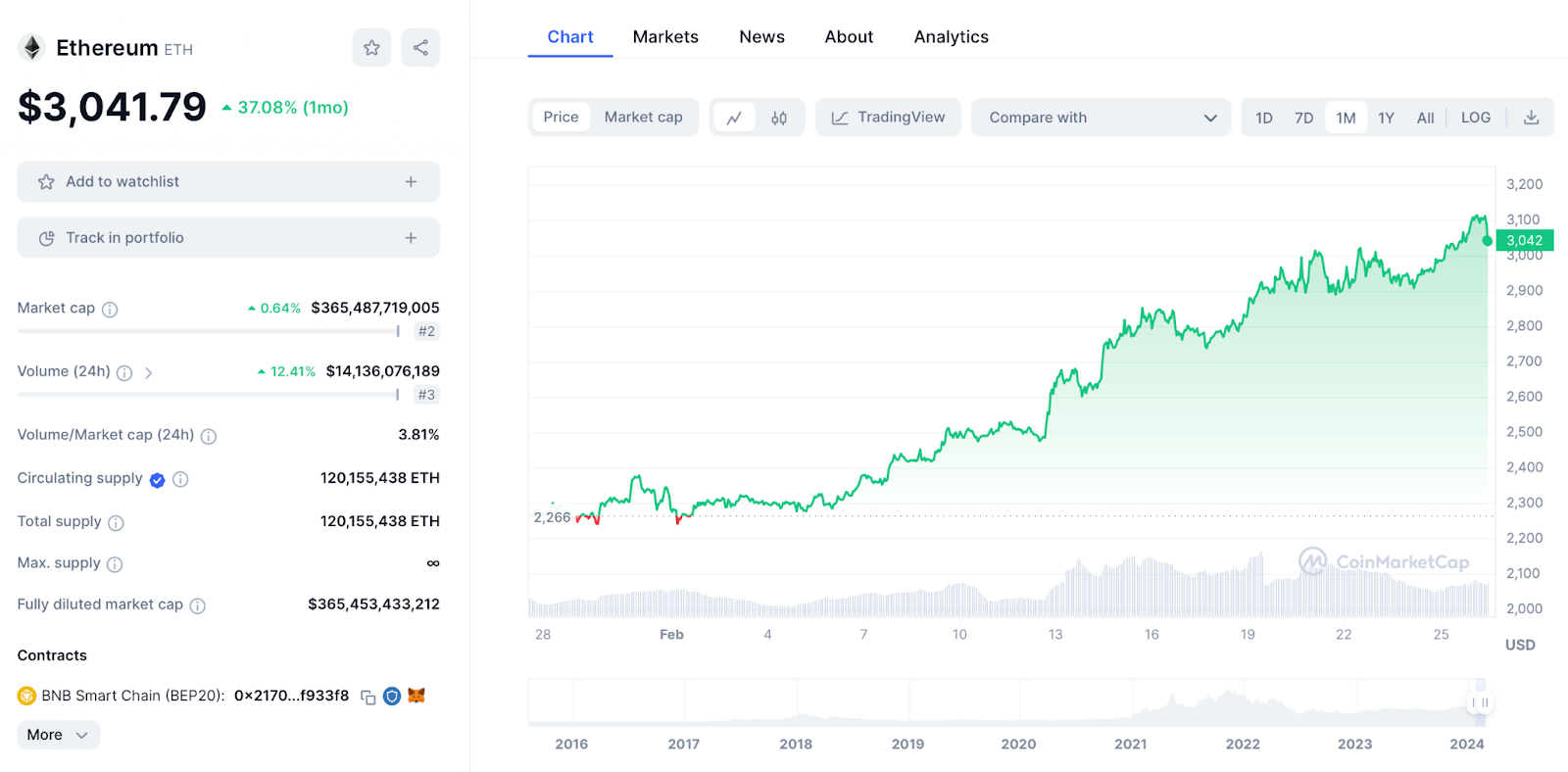Switch to the About tab
Image resolution: width=1568 pixels, height=772 pixels.
[x=849, y=37]
